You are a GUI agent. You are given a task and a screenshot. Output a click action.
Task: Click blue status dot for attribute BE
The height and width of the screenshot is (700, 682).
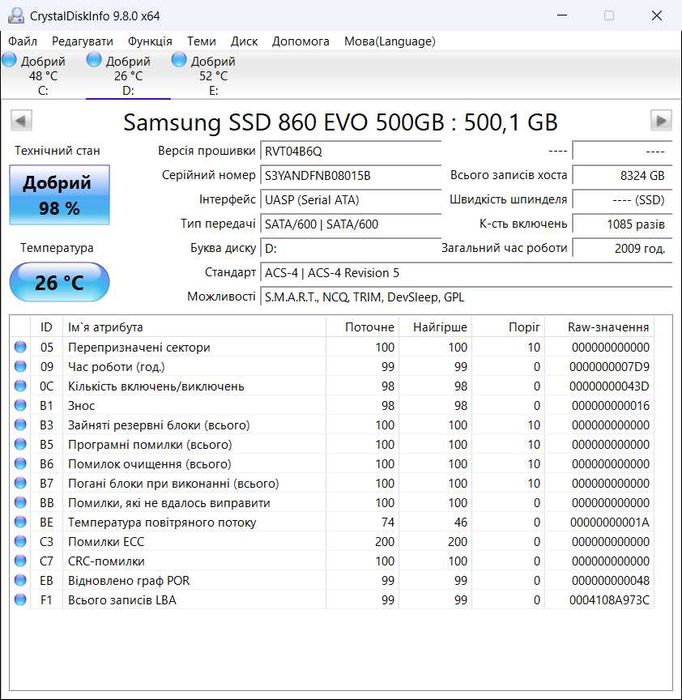pyautogui.click(x=20, y=522)
